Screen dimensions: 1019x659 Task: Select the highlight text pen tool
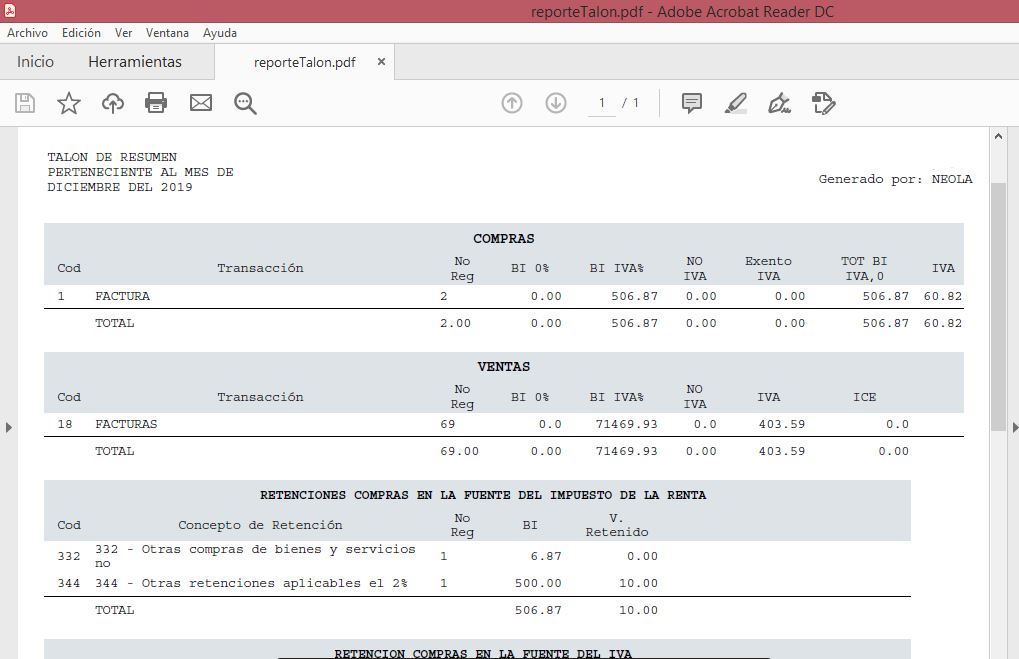click(x=736, y=103)
